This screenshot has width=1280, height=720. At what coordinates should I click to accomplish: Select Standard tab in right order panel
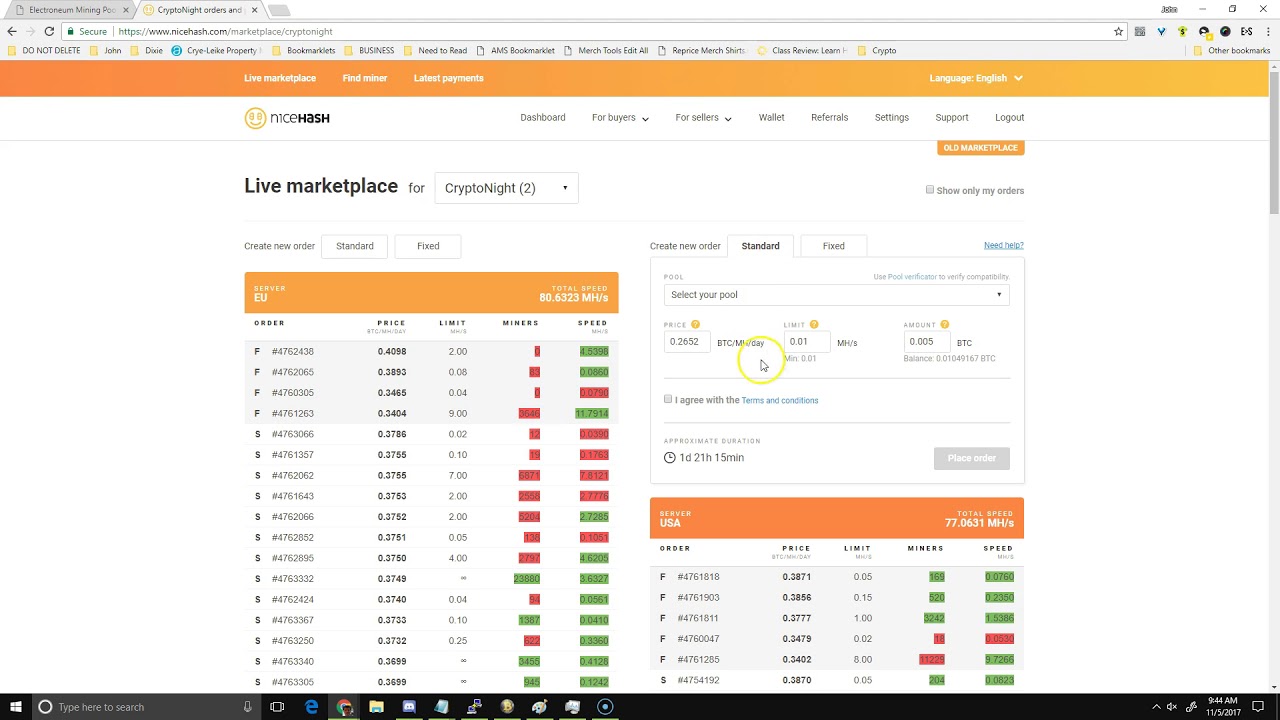pos(760,246)
